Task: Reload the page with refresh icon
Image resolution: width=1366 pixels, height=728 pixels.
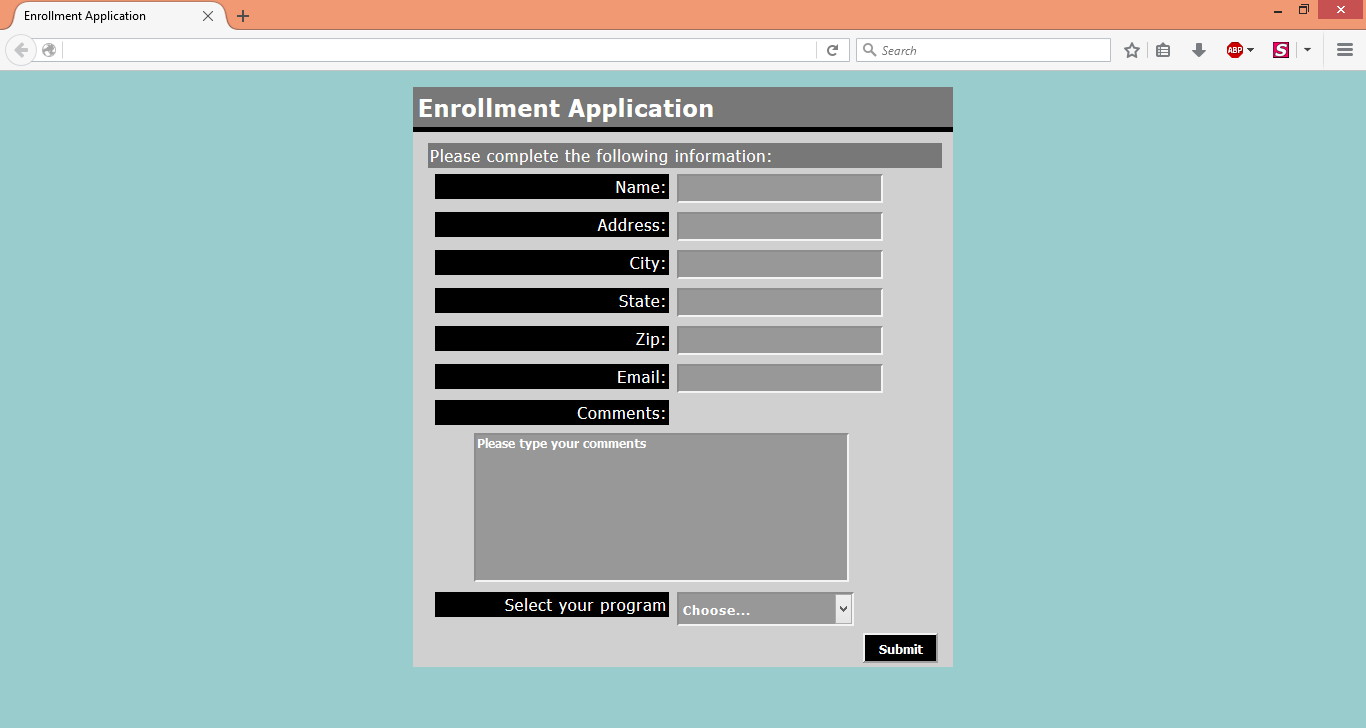Action: tap(832, 50)
